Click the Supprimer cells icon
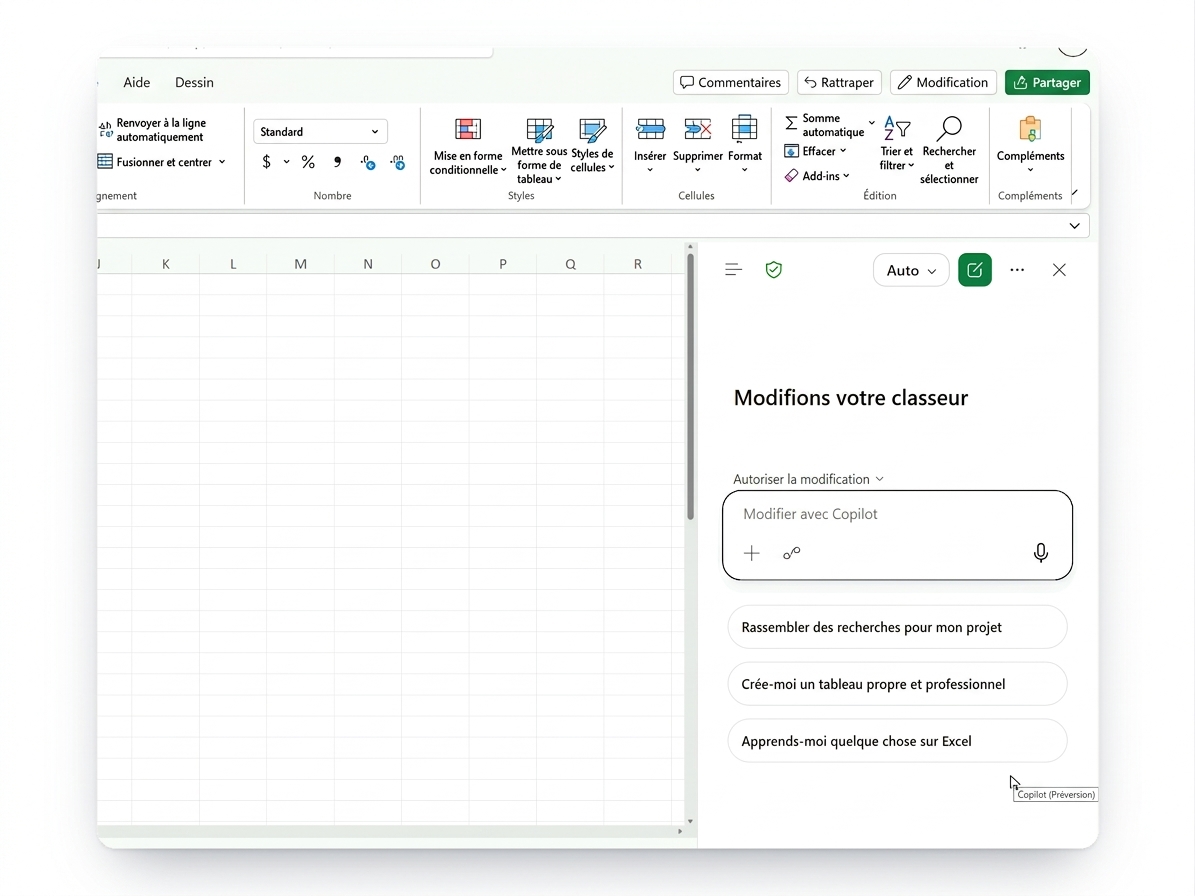The image size is (1195, 896). [x=697, y=130]
